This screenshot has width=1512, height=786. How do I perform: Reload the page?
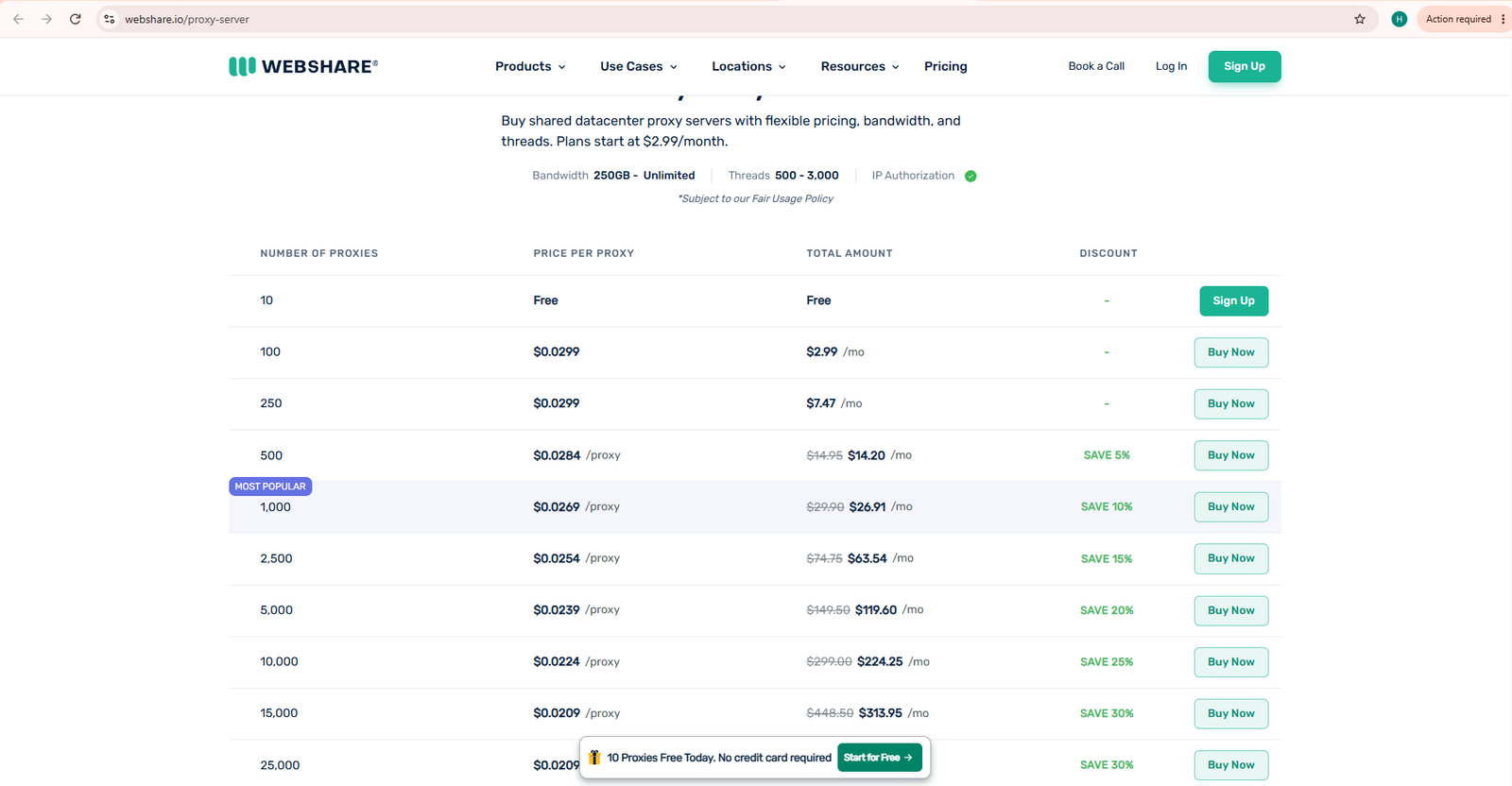[x=76, y=19]
